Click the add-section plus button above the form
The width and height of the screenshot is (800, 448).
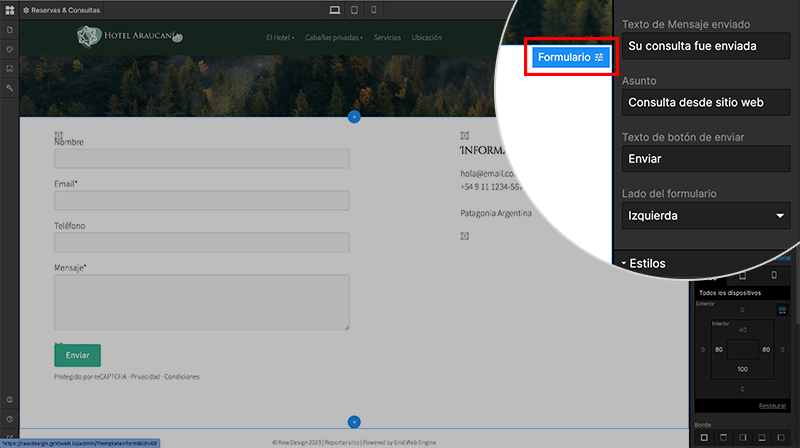(x=354, y=117)
